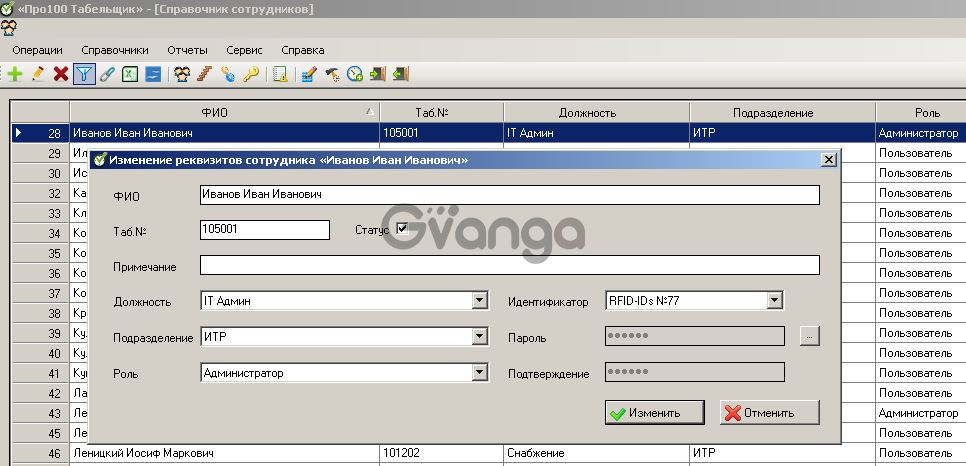Viewport: 966px width, 466px height.
Task: Click the Excel export icon
Action: [x=130, y=74]
